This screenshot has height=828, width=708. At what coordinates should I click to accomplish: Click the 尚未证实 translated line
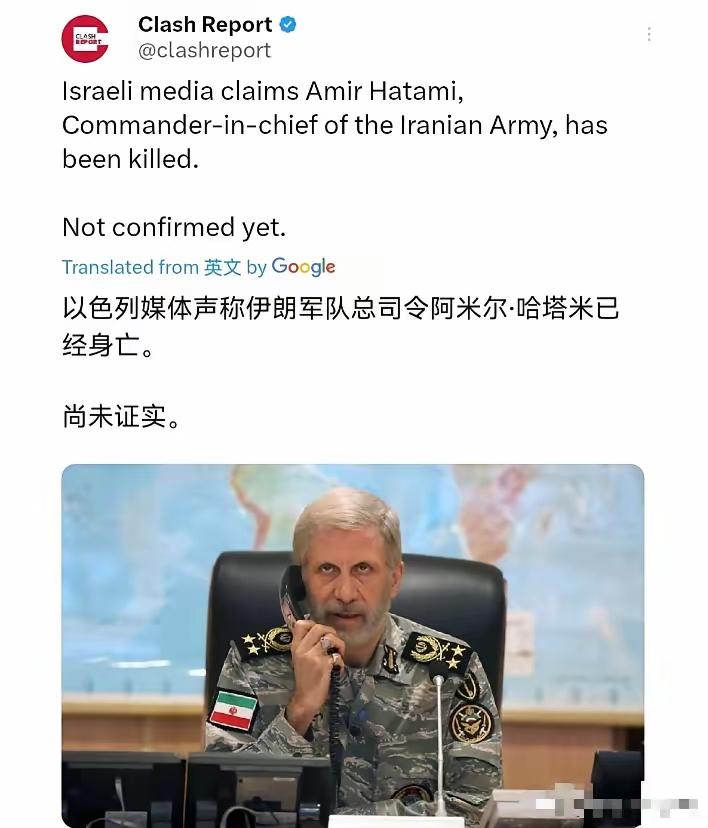(122, 416)
